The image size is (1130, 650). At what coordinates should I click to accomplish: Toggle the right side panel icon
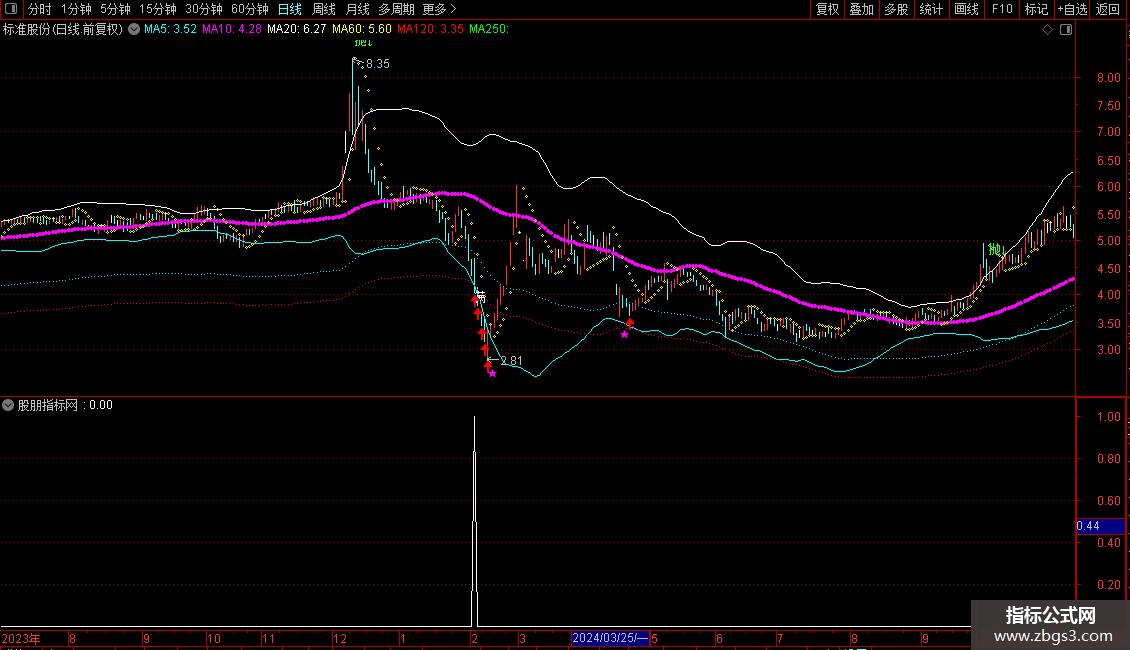tap(1065, 30)
